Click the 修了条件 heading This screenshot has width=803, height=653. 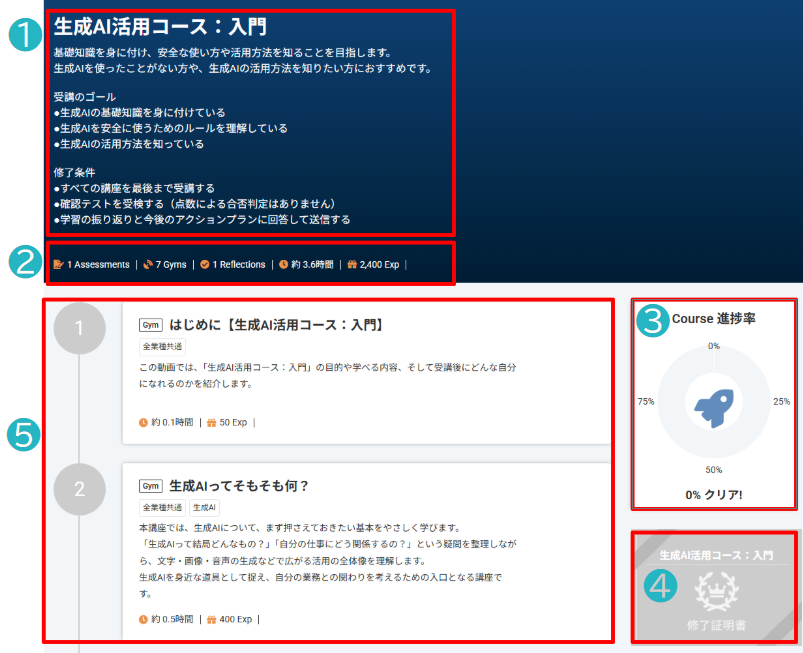point(75,173)
